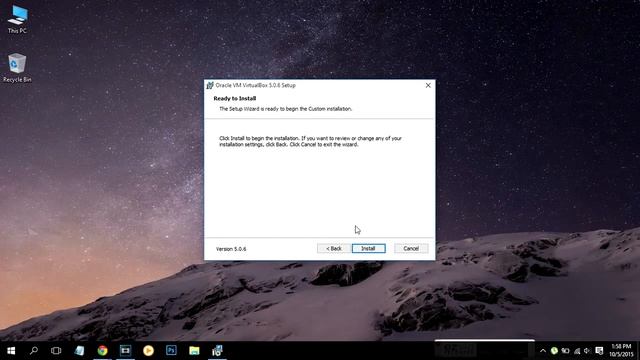Click the Install button
The height and width of the screenshot is (360, 640).
(369, 248)
